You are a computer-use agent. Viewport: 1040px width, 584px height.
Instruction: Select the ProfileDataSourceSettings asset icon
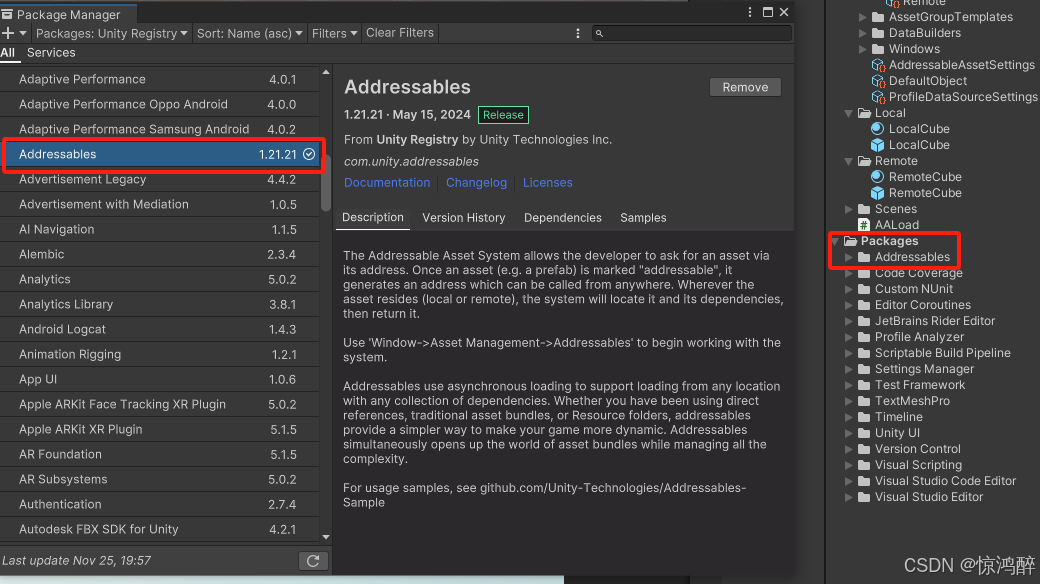(878, 97)
